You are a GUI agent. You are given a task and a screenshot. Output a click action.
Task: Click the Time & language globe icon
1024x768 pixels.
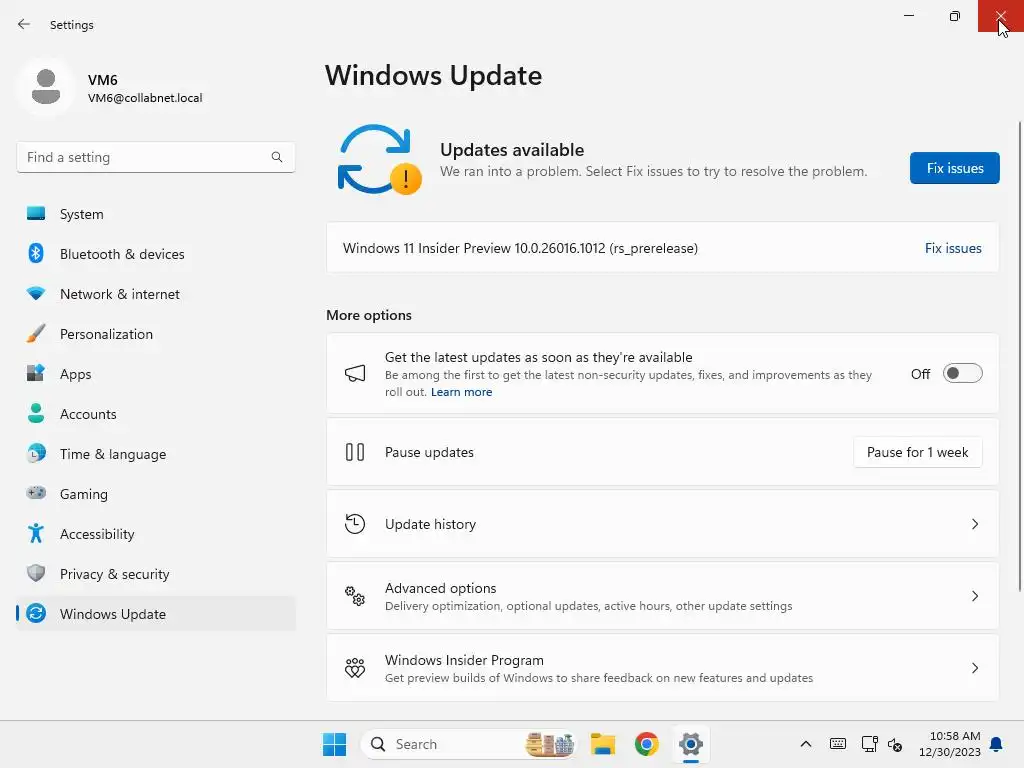click(36, 453)
